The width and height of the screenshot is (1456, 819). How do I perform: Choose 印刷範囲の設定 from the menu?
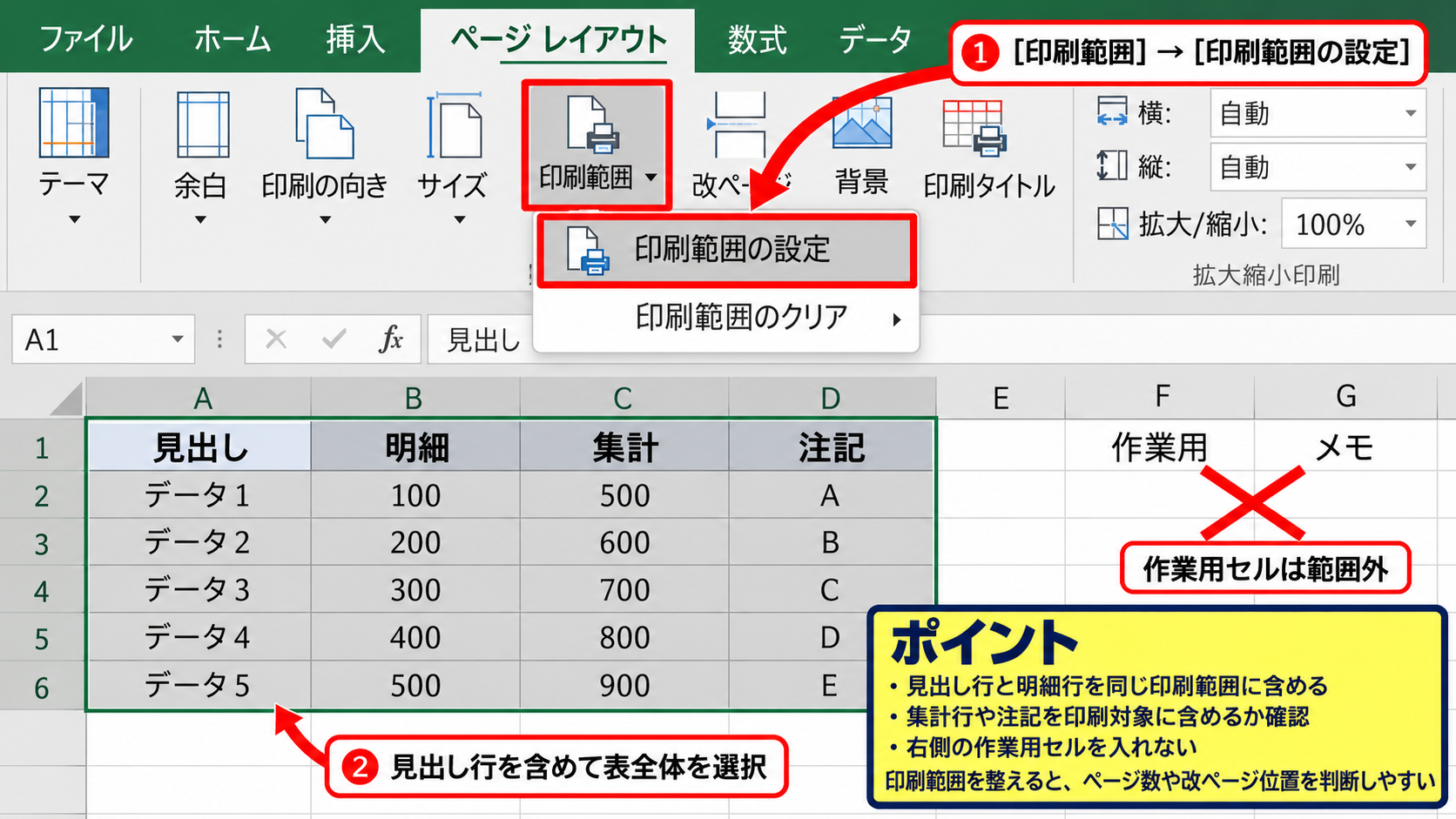point(726,250)
